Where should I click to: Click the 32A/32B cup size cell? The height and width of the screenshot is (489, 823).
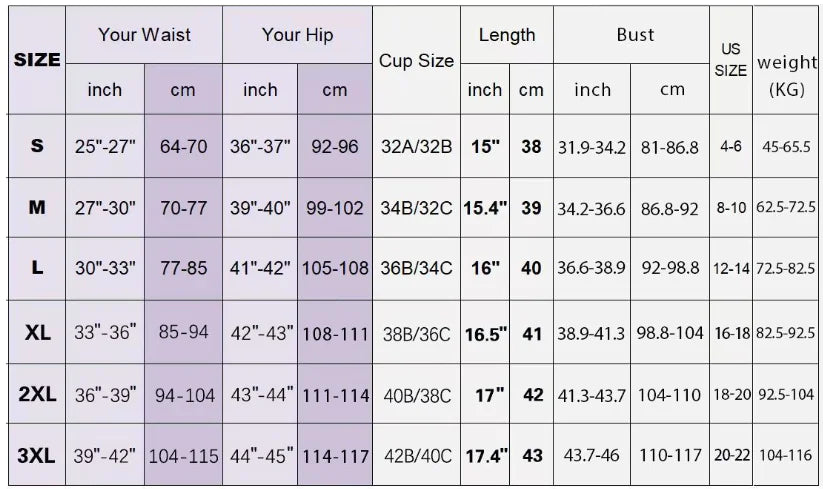(416, 147)
